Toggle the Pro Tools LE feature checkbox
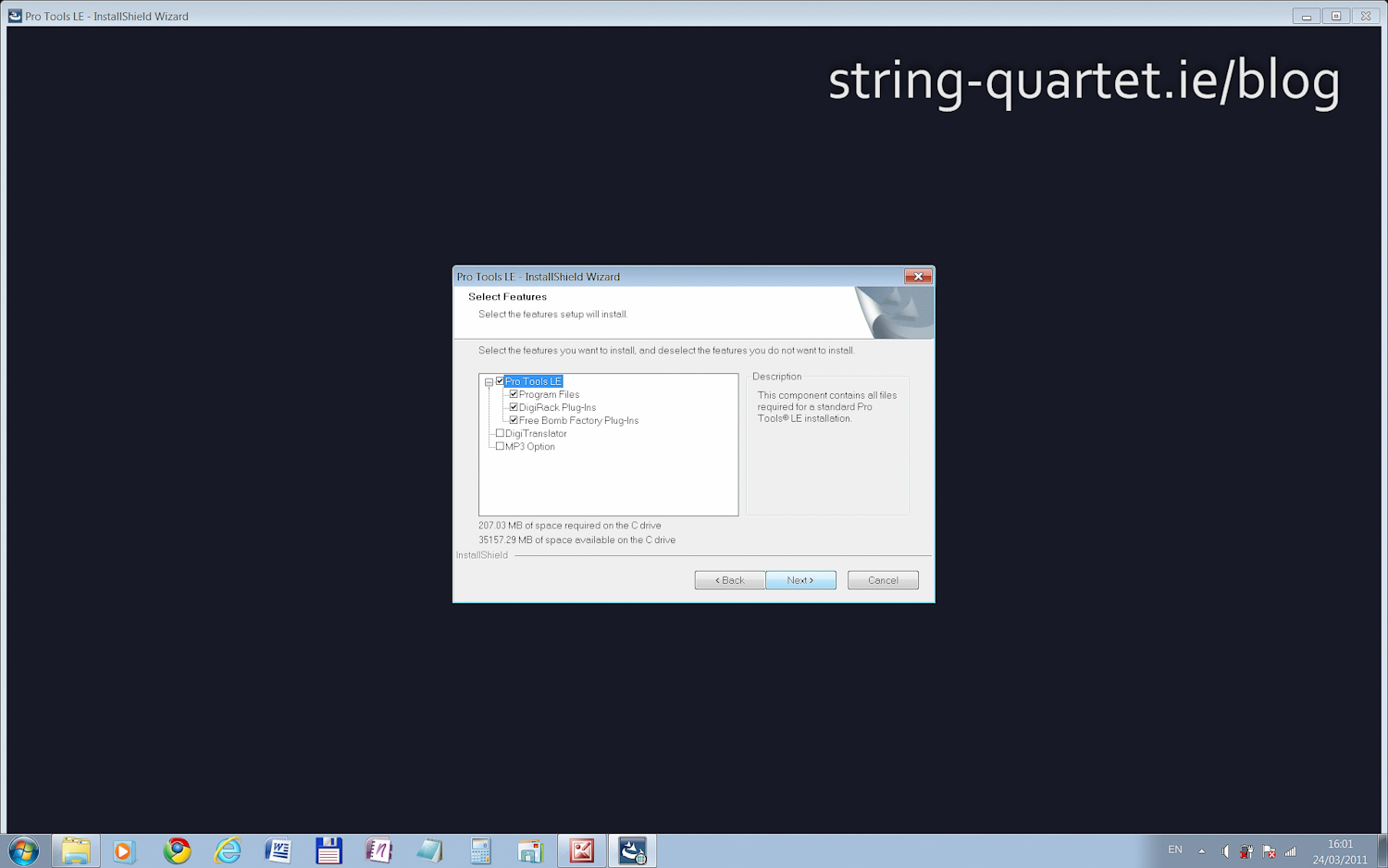The width and height of the screenshot is (1388, 868). (500, 381)
